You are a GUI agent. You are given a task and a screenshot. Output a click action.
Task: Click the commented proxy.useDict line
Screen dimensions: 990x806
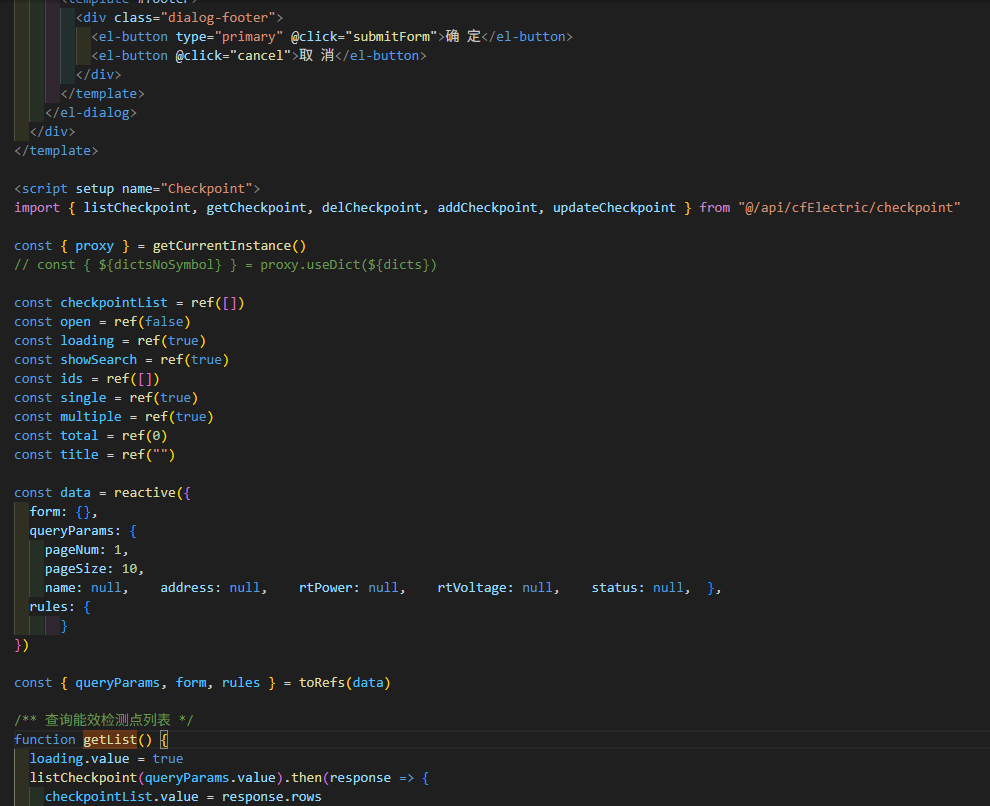click(225, 264)
